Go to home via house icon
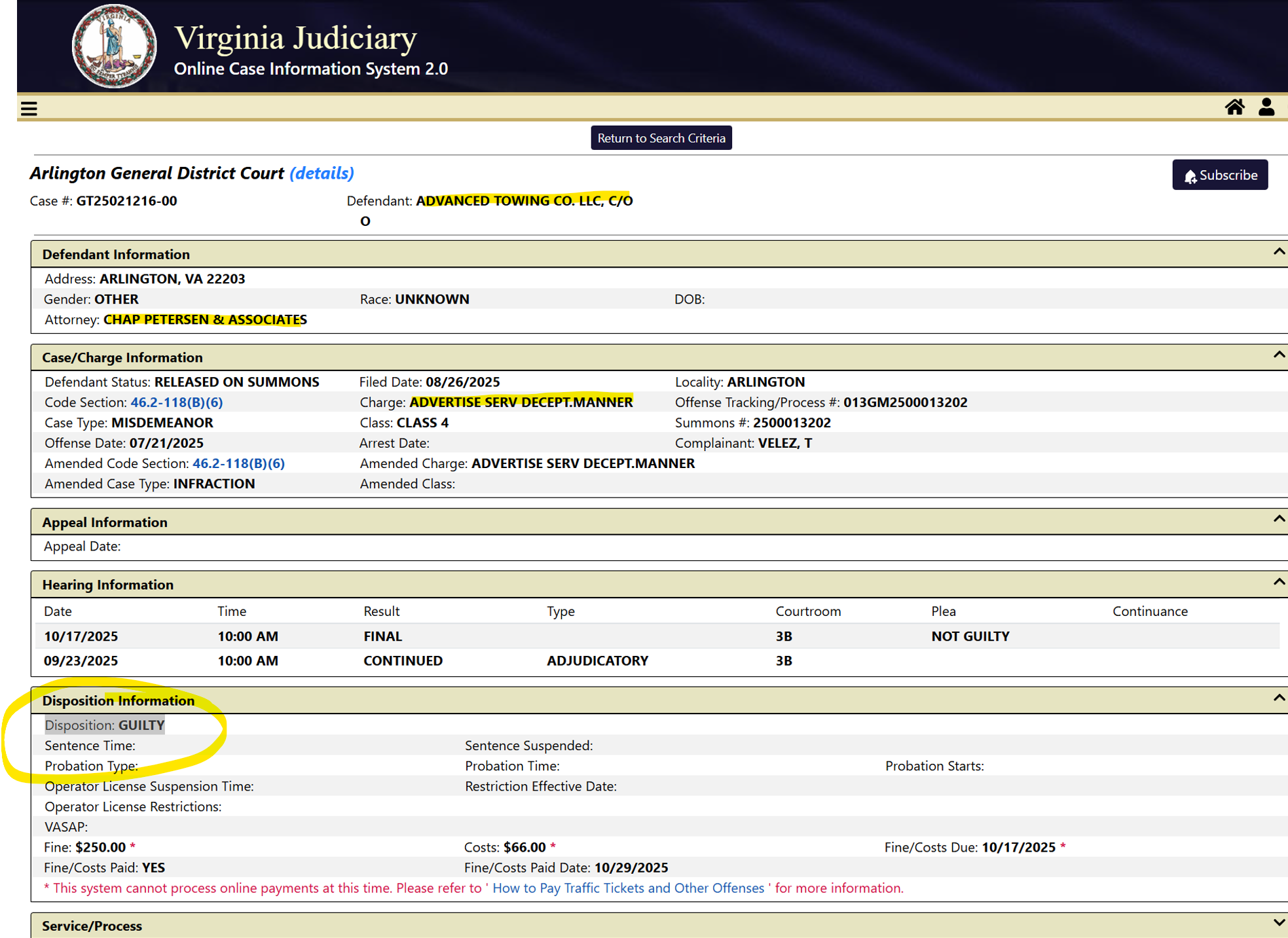 [1234, 107]
